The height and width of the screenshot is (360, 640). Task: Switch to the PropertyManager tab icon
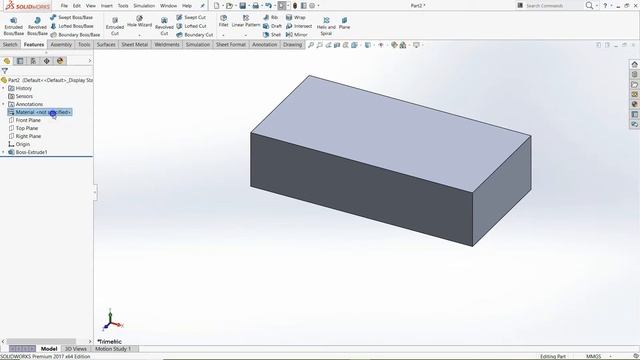click(x=20, y=61)
